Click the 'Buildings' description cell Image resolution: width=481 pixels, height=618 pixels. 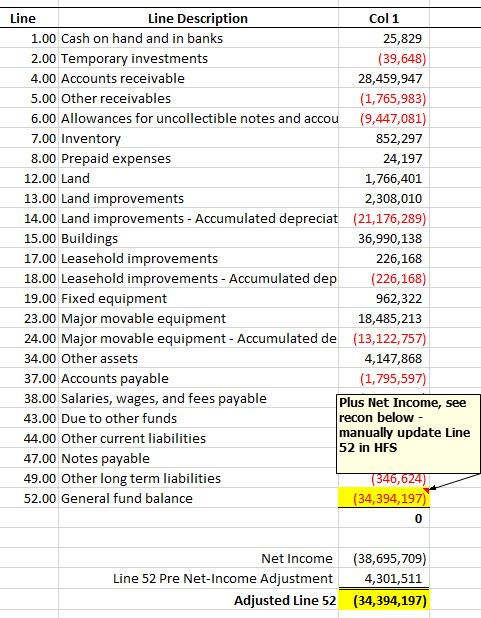pos(198,238)
